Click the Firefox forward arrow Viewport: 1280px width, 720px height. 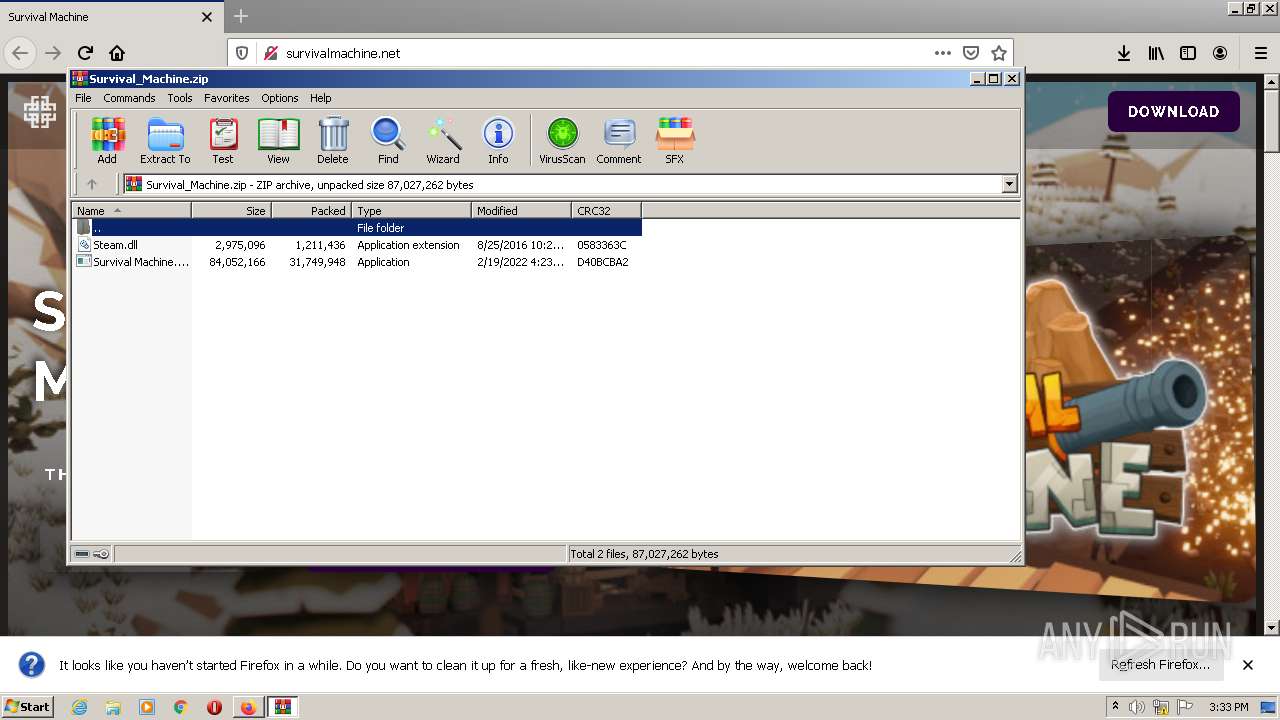(x=53, y=53)
